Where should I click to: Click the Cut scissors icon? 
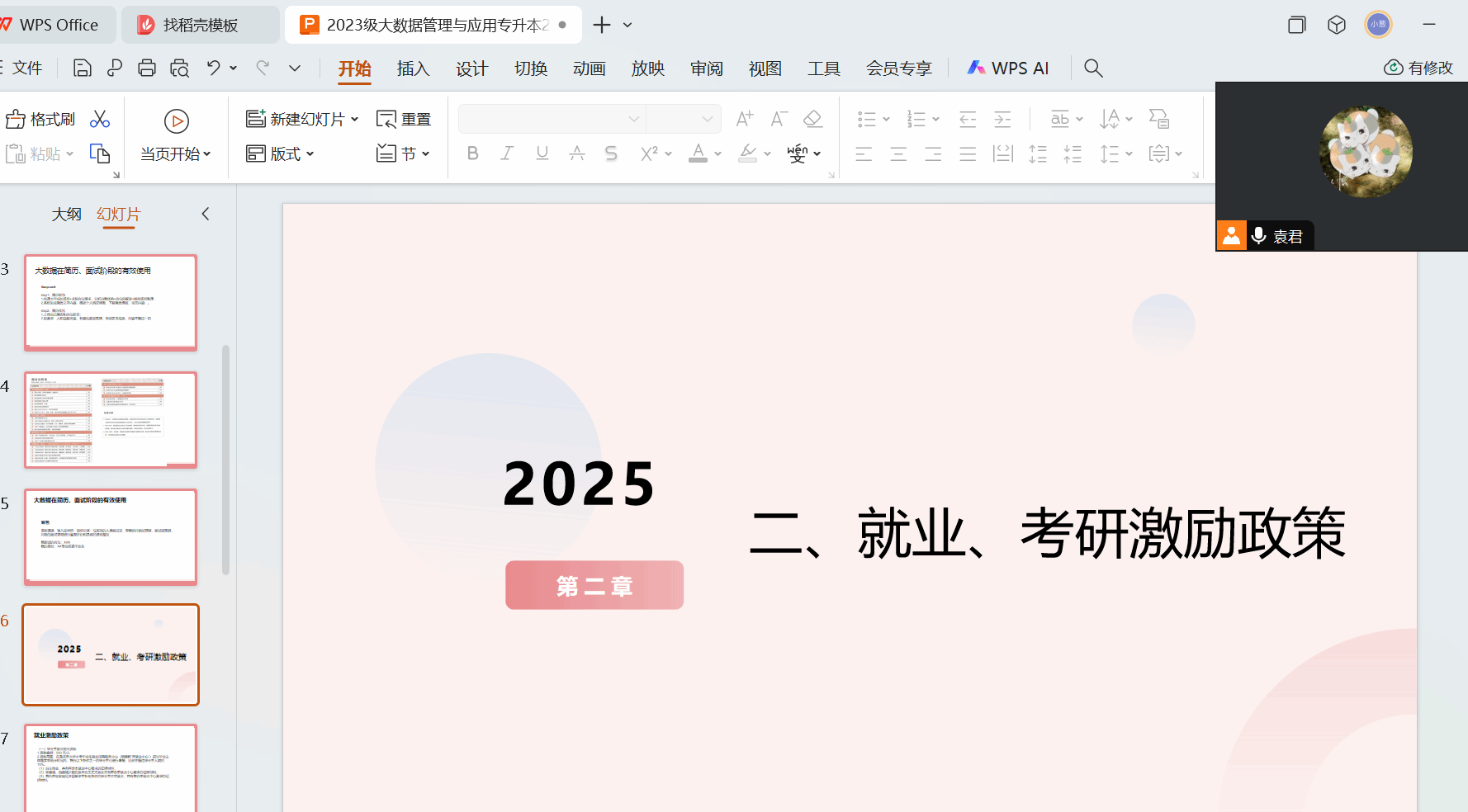[x=100, y=120]
